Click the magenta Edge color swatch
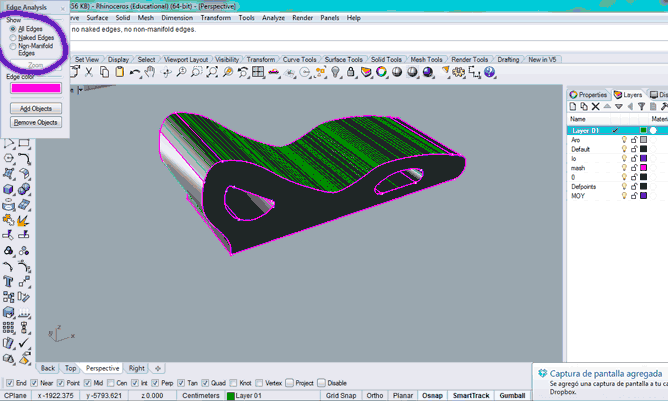 click(x=36, y=88)
